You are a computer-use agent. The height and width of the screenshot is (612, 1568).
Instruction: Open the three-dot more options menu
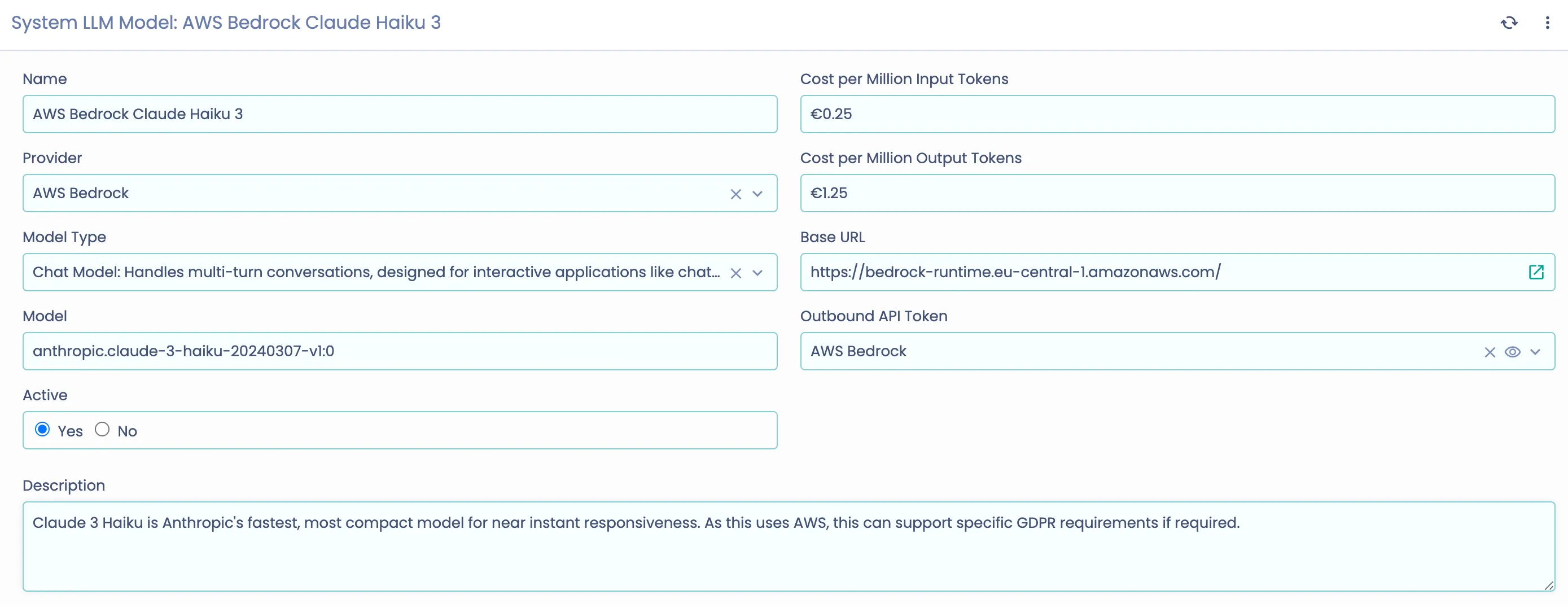1547,23
